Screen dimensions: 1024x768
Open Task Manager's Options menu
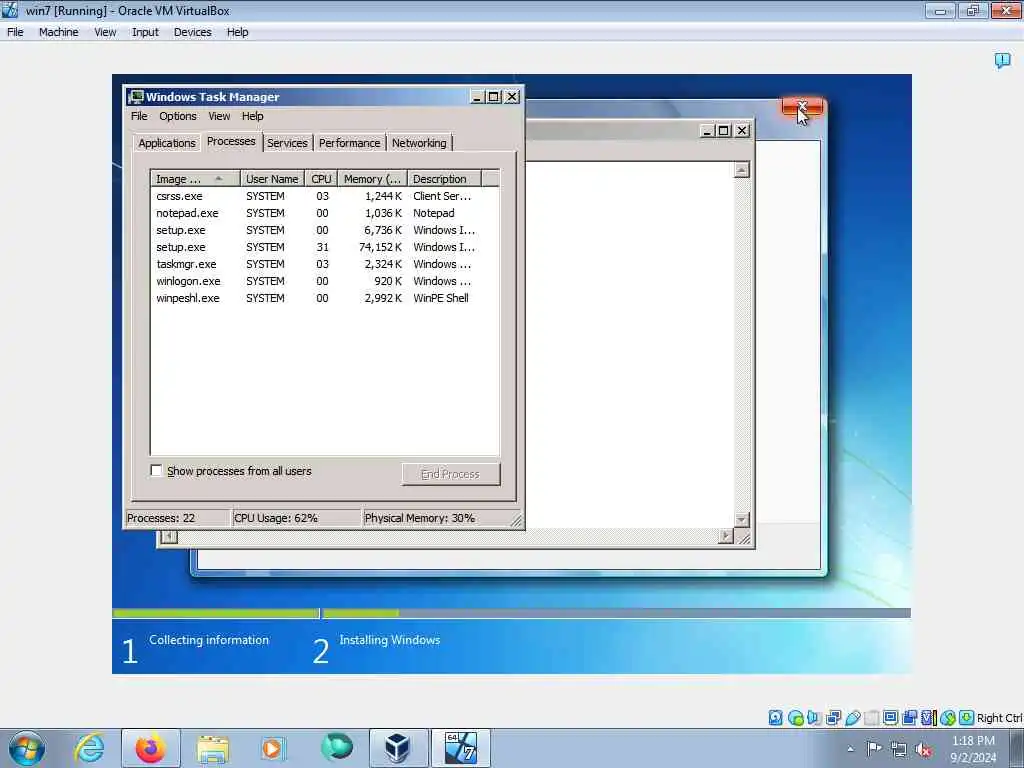pyautogui.click(x=178, y=116)
